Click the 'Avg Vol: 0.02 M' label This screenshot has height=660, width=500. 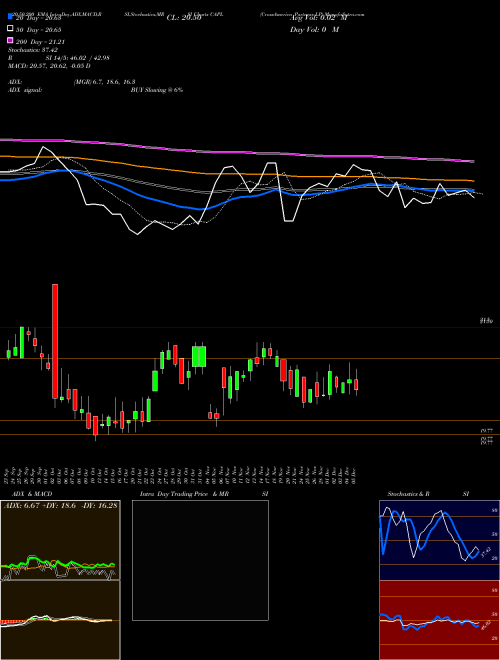(318, 18)
